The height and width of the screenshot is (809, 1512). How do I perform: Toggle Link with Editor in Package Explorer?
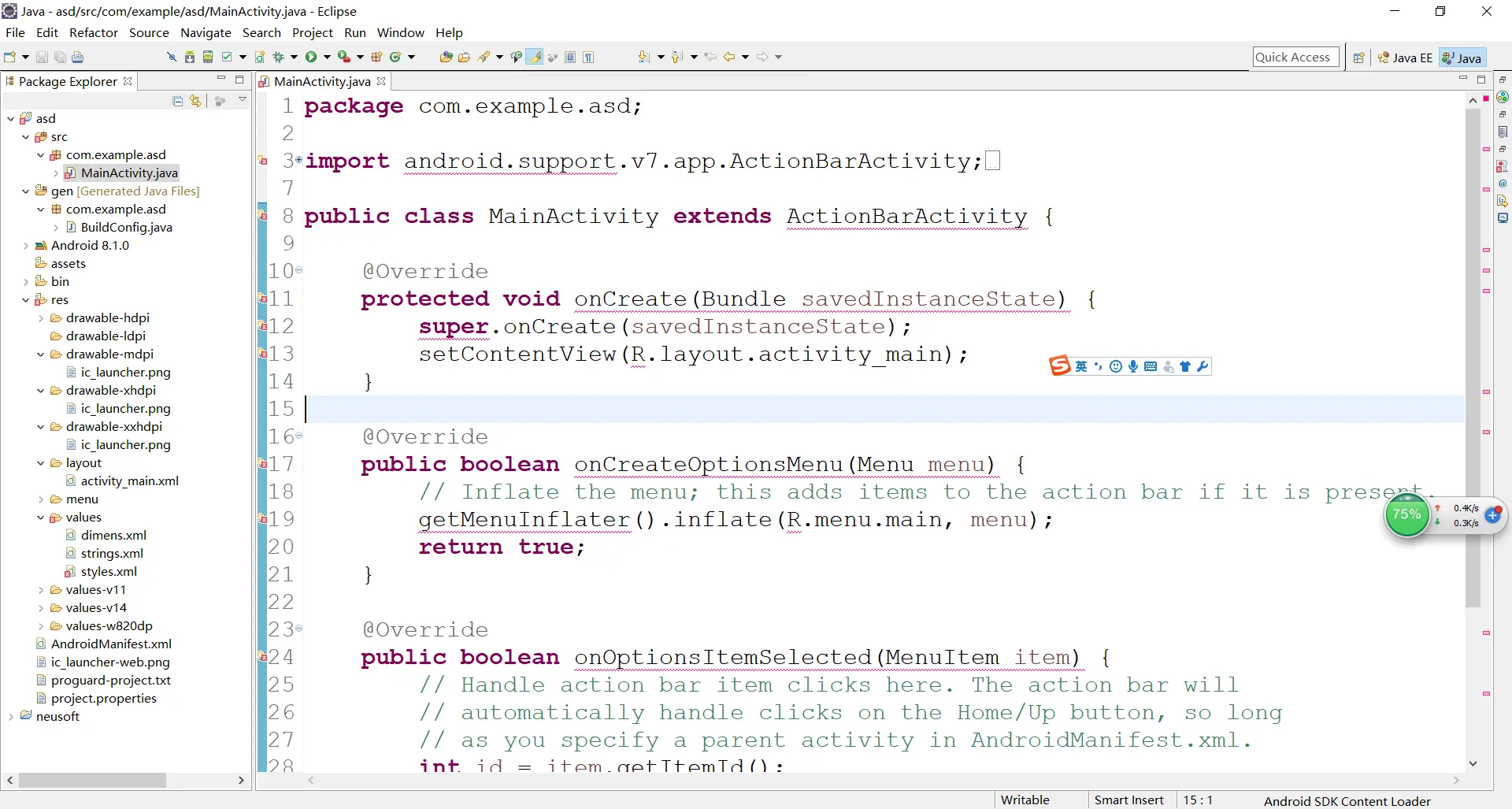click(195, 101)
